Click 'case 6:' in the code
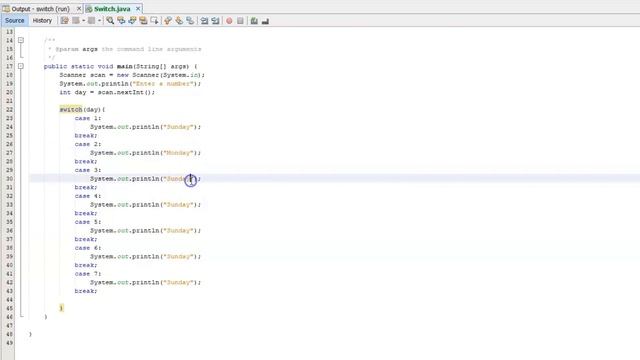 88,248
